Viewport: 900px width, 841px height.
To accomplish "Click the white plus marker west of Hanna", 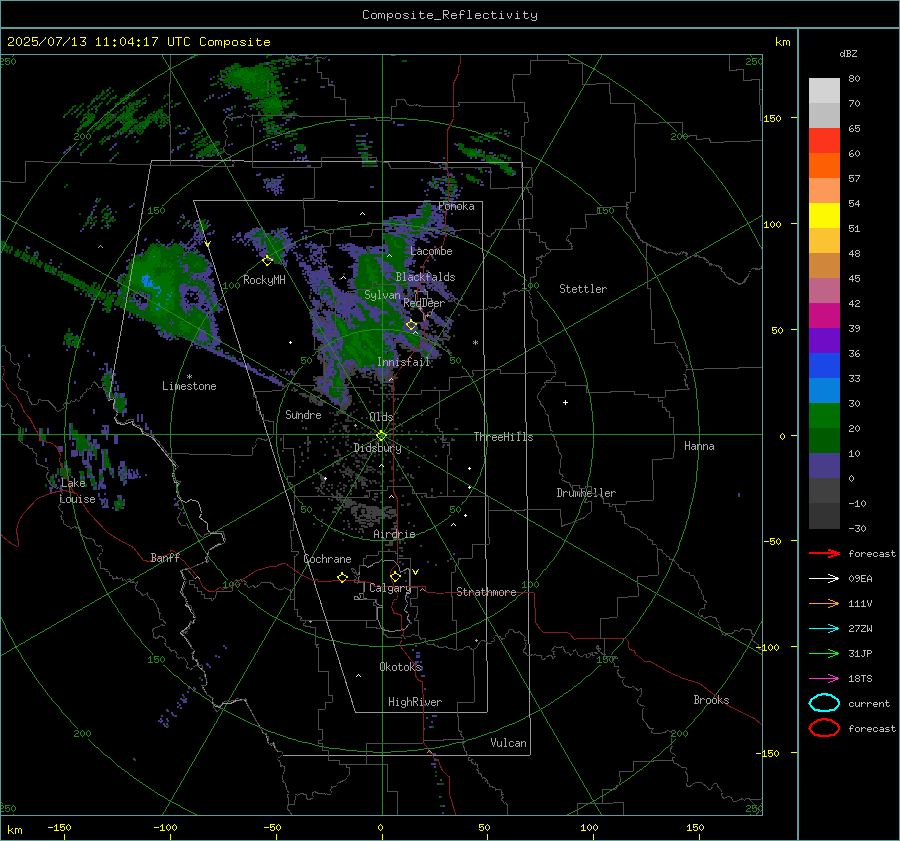I will [565, 402].
